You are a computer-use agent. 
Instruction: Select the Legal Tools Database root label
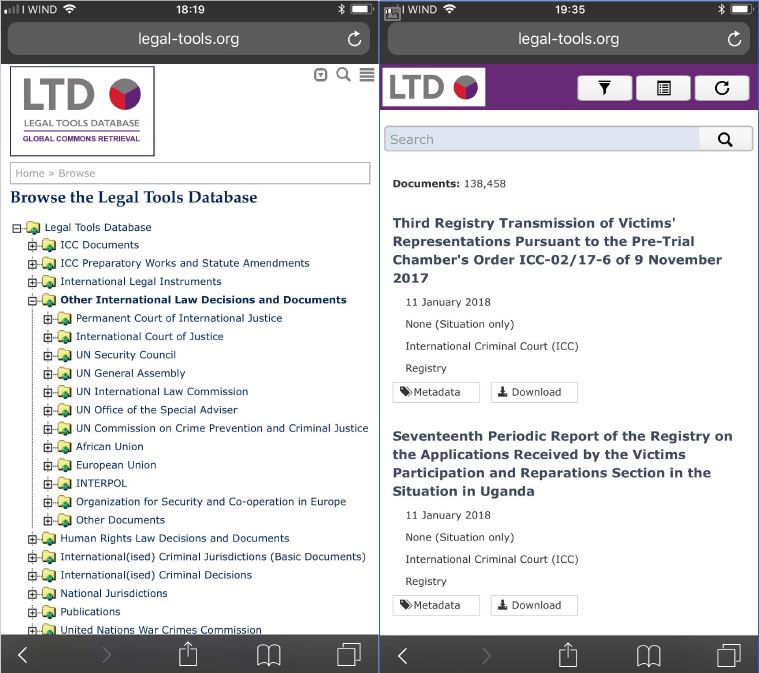(x=98, y=227)
